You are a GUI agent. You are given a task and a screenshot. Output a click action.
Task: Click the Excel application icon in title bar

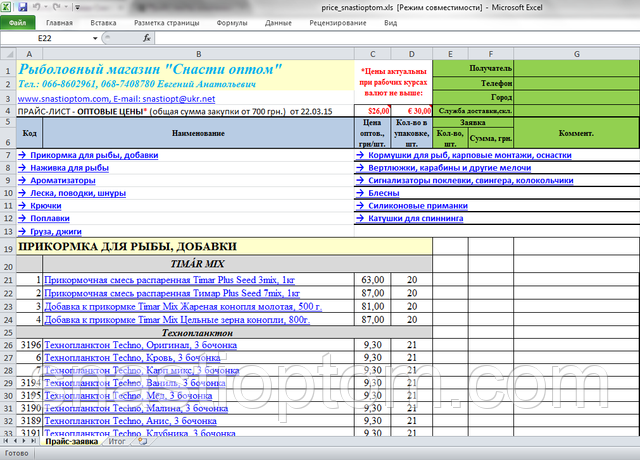(7, 7)
